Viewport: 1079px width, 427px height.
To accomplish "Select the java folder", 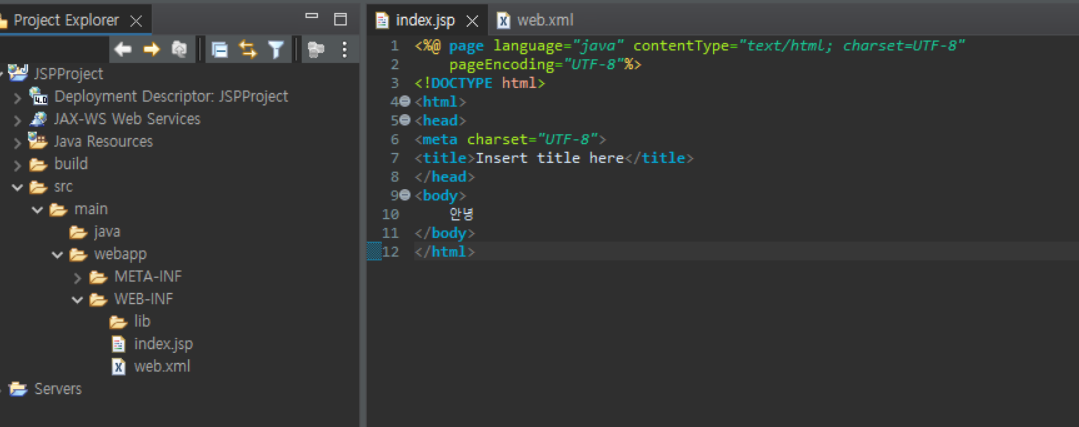I will 107,232.
